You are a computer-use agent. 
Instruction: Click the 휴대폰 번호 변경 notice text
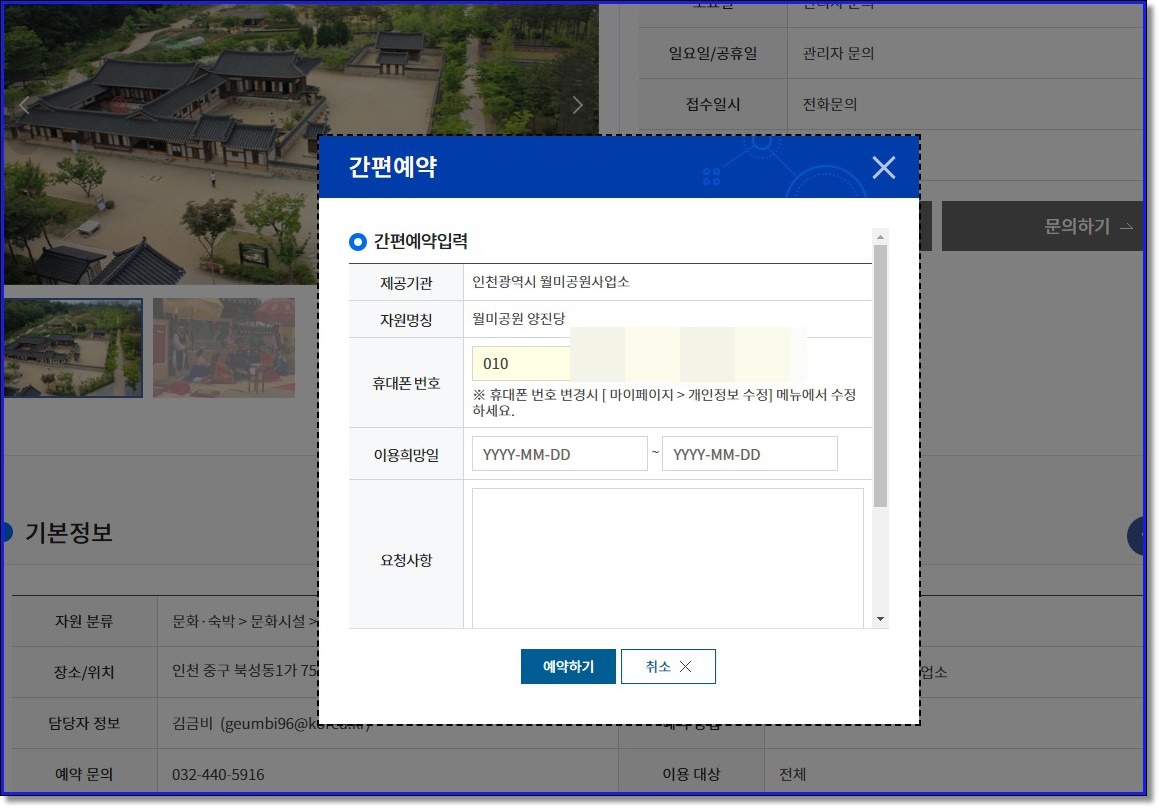point(664,402)
